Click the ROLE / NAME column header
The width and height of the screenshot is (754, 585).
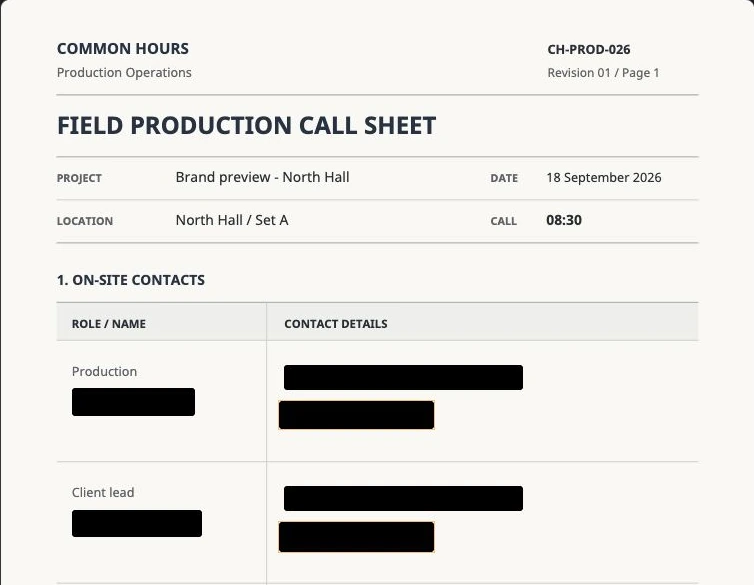click(x=109, y=324)
